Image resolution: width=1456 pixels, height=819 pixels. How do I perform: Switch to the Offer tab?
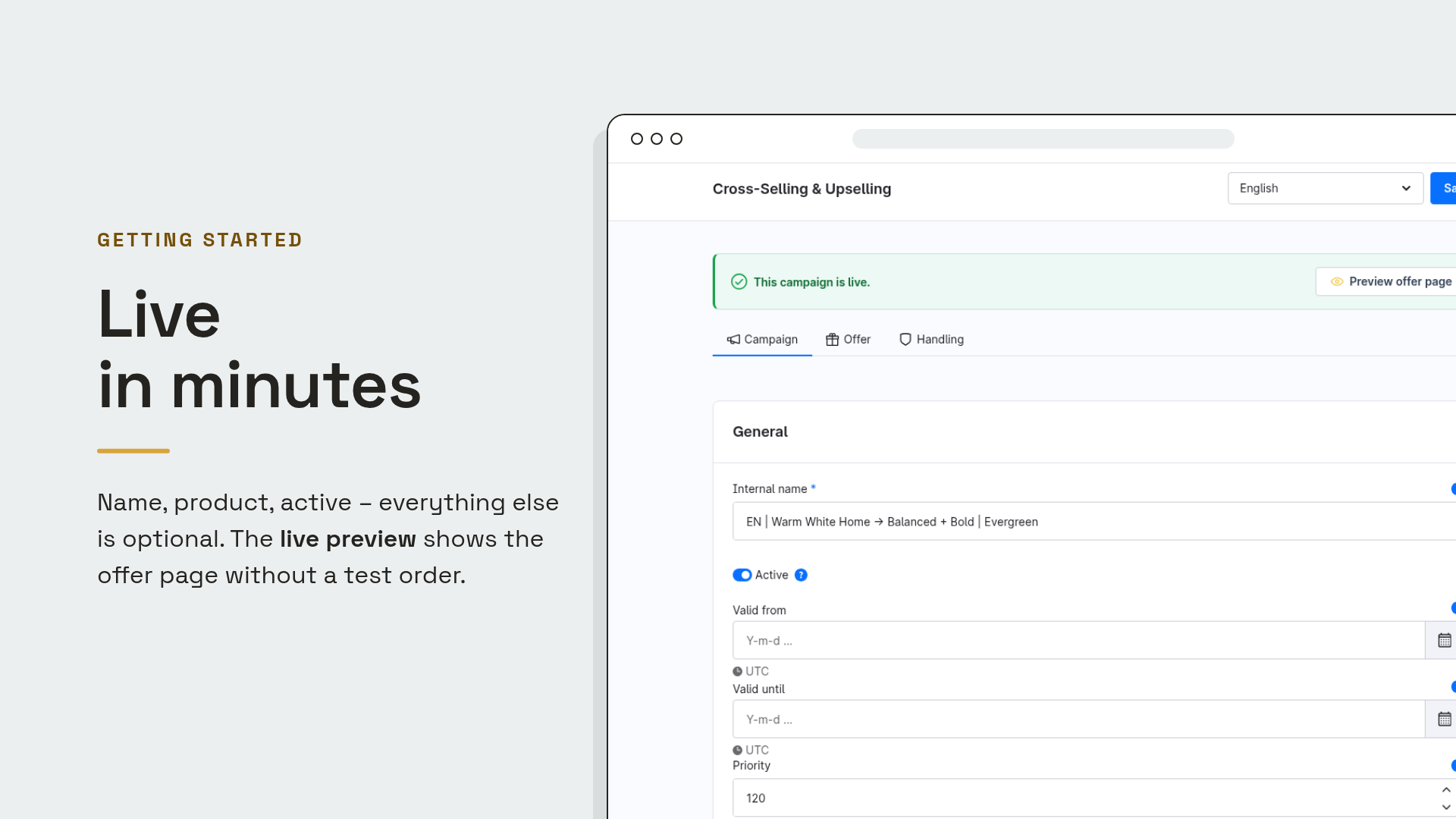point(848,339)
